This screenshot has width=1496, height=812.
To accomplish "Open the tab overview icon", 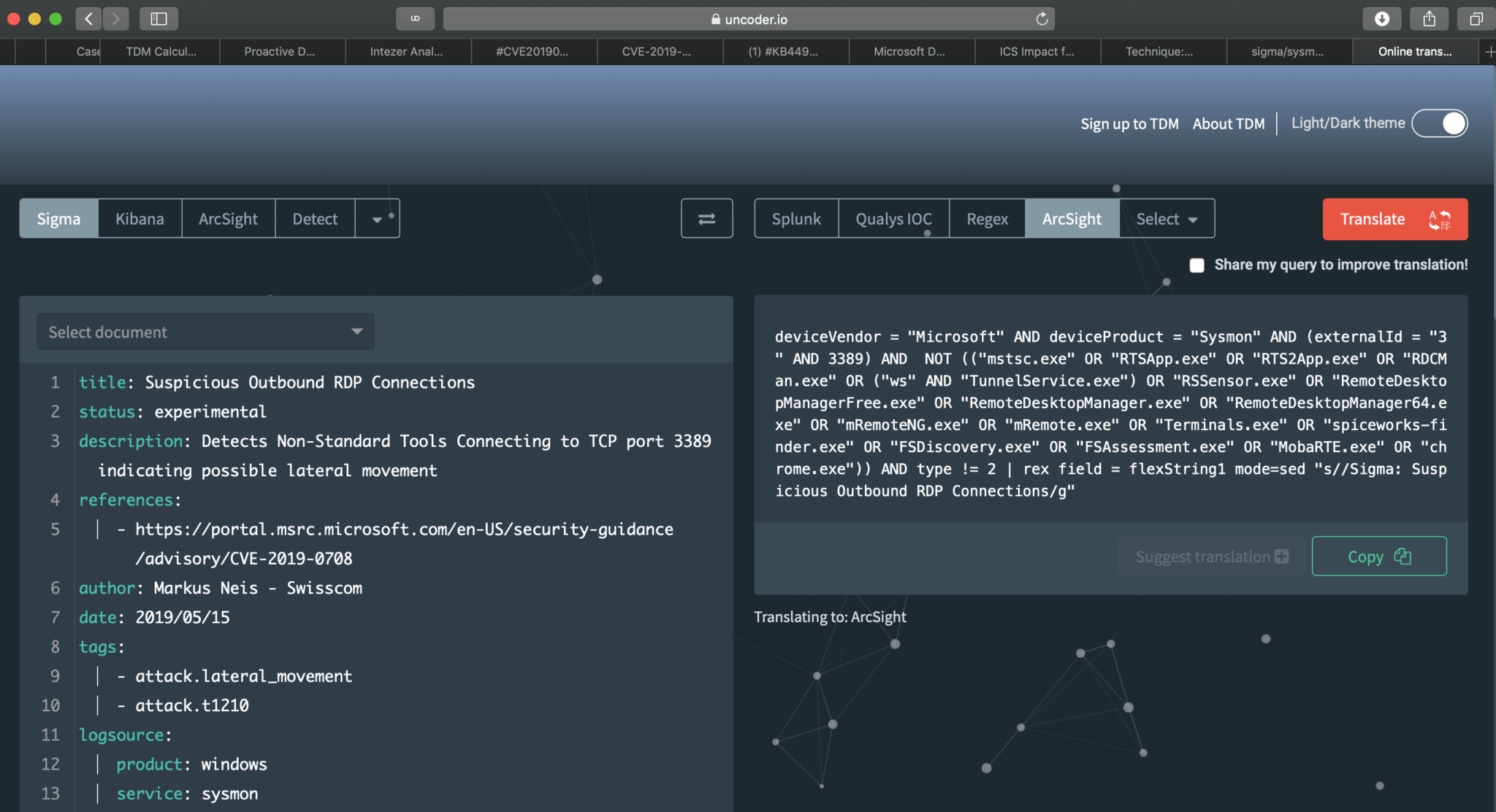I will click(x=1476, y=18).
